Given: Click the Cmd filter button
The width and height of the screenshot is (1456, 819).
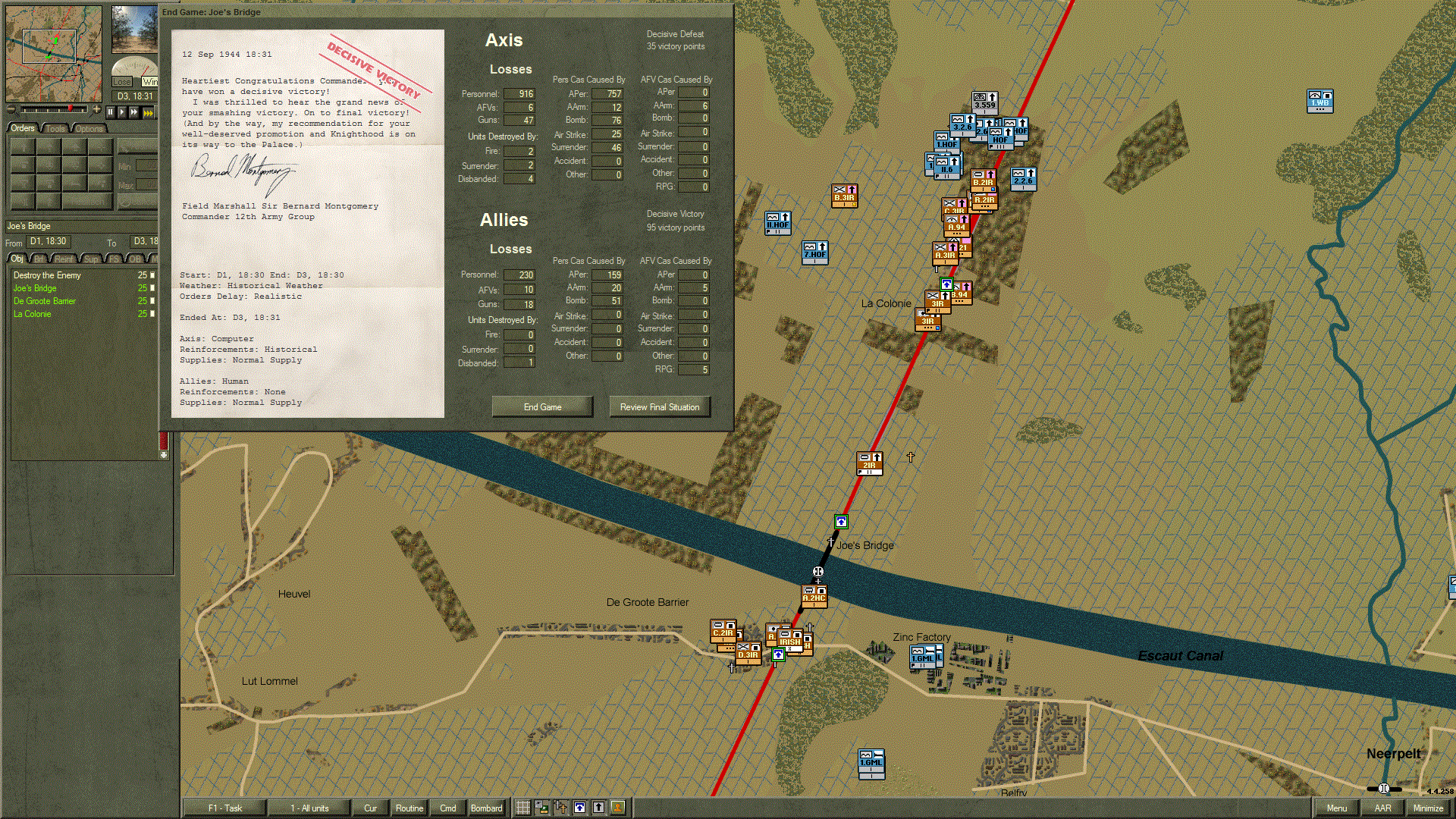Looking at the screenshot, I should 448,808.
